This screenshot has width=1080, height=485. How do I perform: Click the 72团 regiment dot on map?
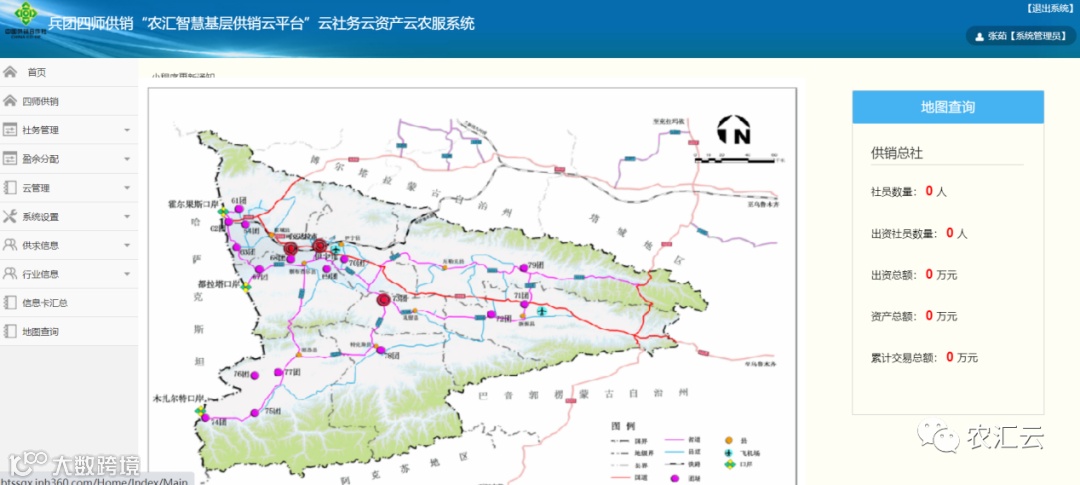490,315
